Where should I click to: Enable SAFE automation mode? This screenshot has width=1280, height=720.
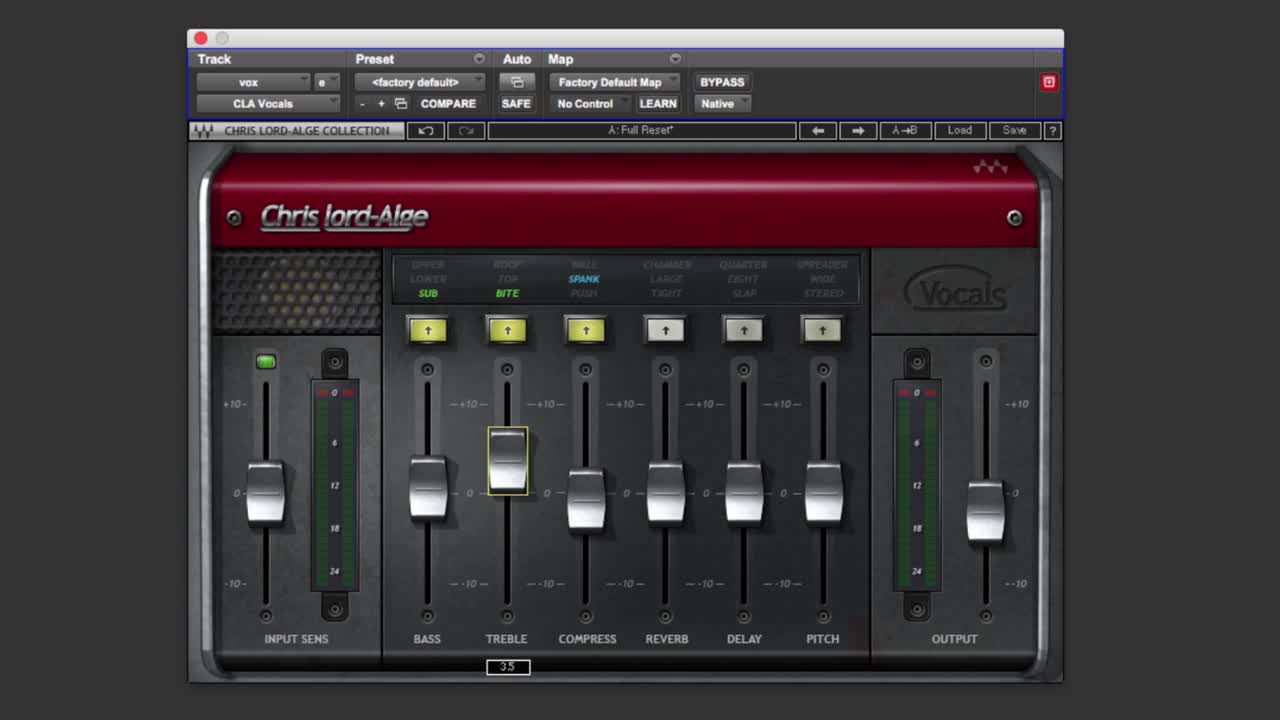516,103
